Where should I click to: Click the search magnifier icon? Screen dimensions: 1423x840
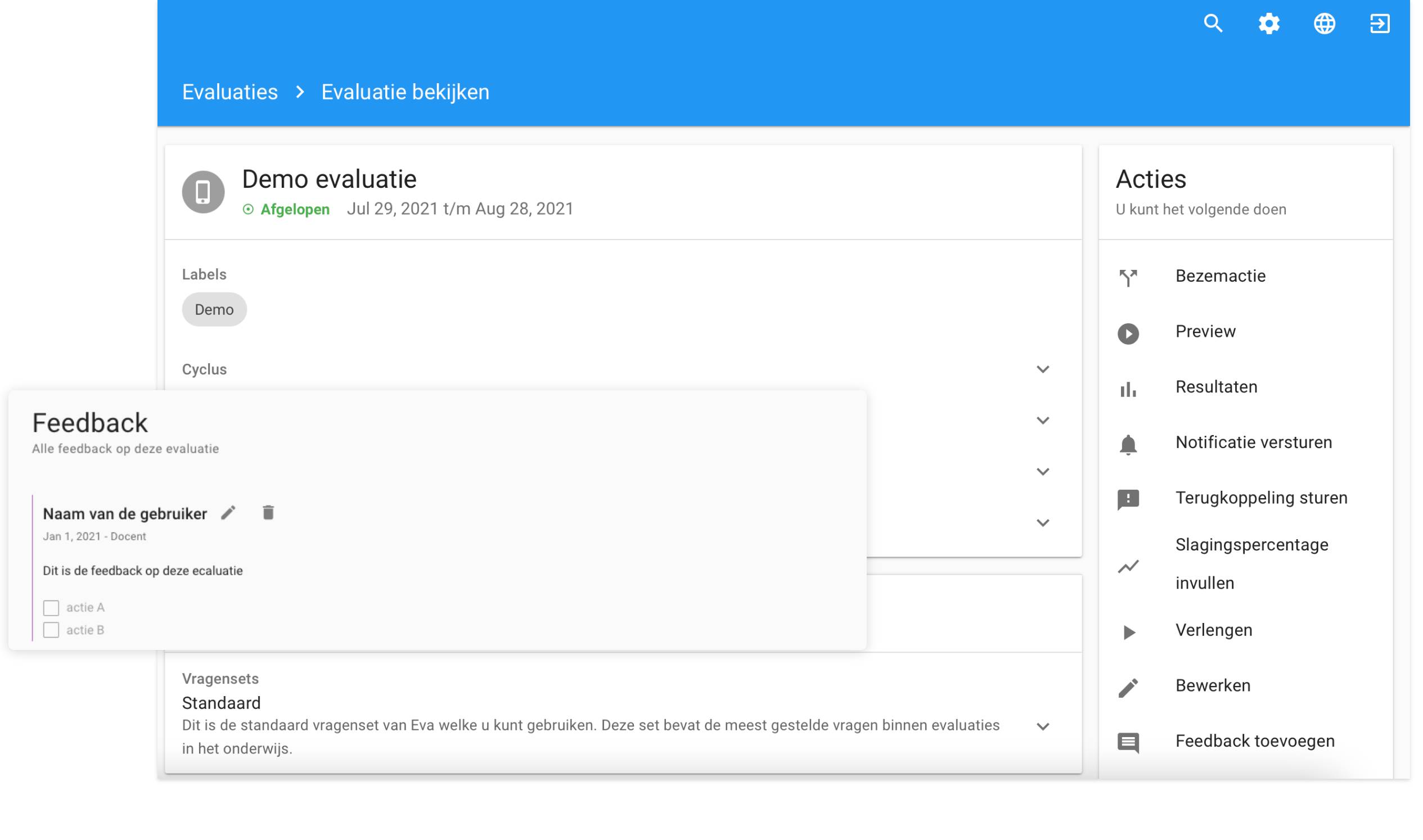point(1213,24)
